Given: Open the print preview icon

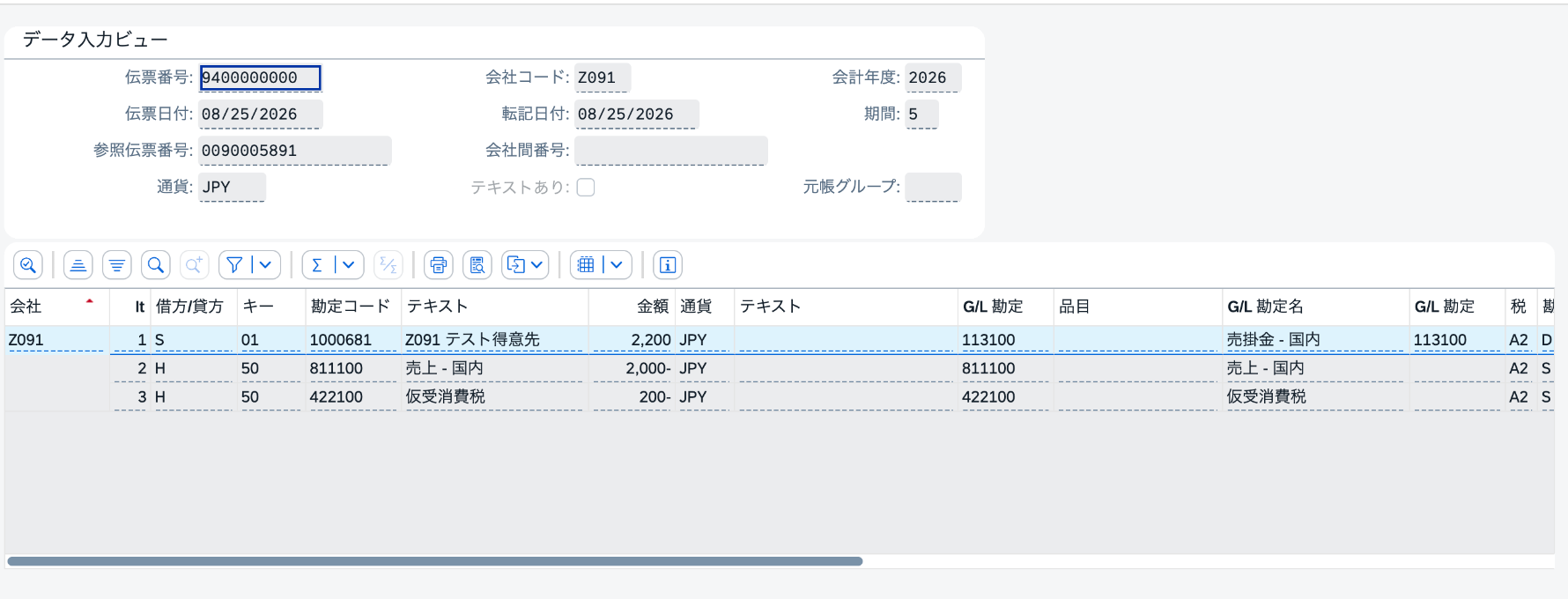Looking at the screenshot, I should (477, 265).
